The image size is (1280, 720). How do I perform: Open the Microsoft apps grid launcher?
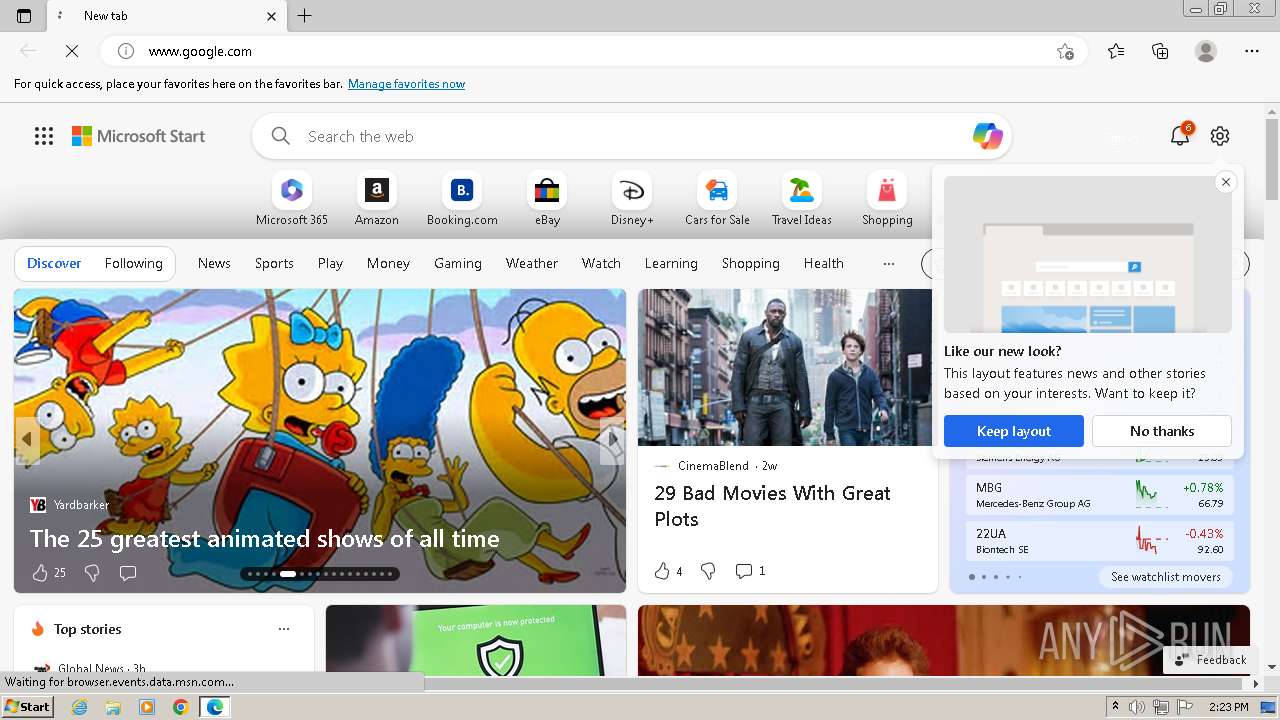(x=44, y=136)
